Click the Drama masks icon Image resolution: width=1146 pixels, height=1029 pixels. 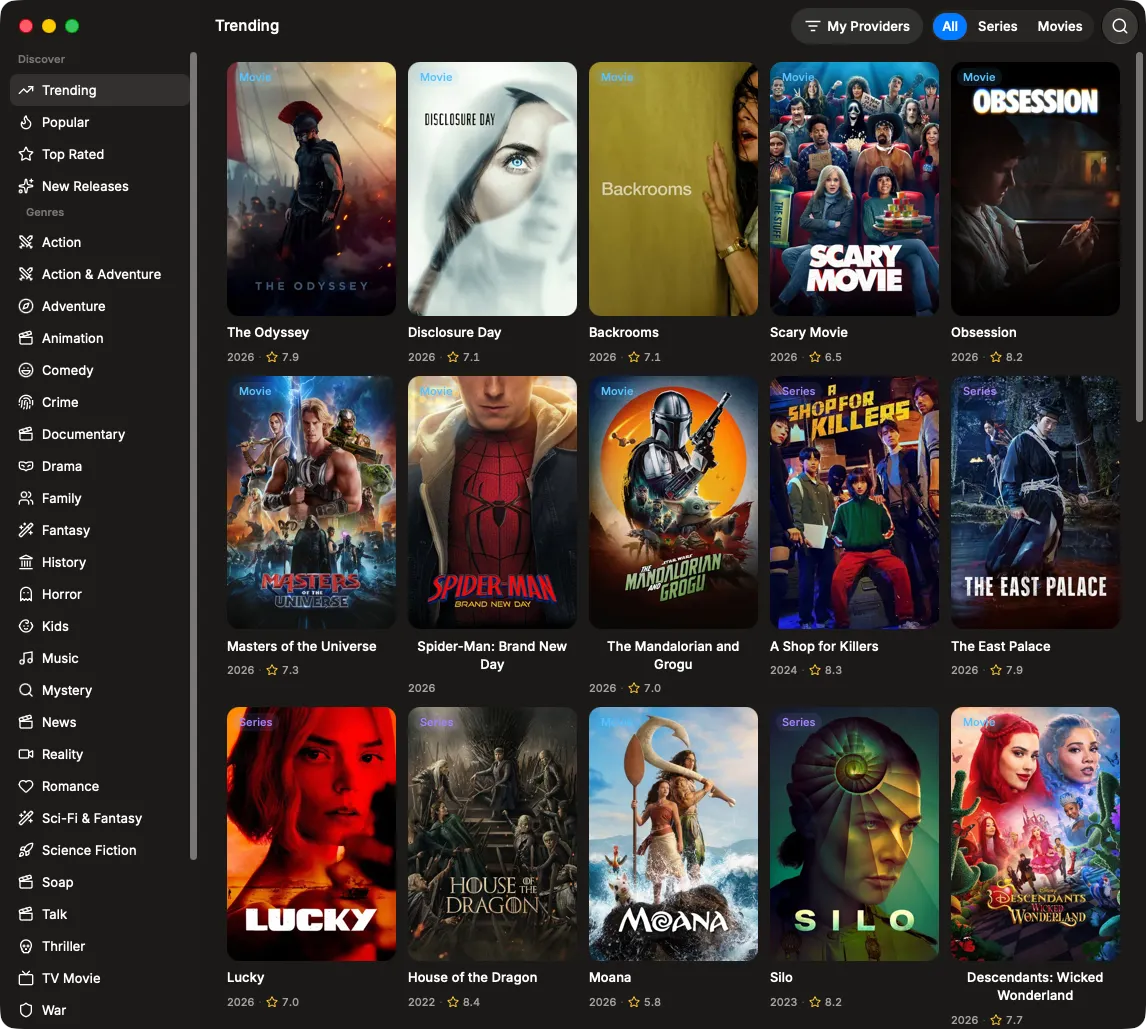[x=26, y=466]
